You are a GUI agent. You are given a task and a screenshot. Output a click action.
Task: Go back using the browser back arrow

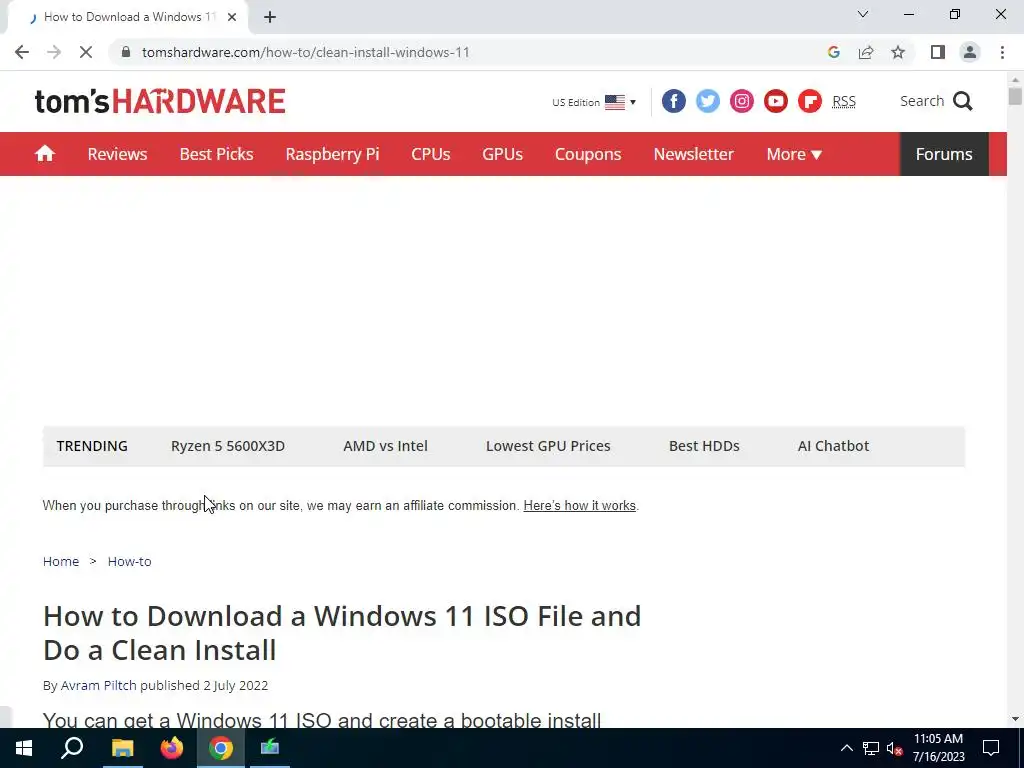pyautogui.click(x=22, y=52)
